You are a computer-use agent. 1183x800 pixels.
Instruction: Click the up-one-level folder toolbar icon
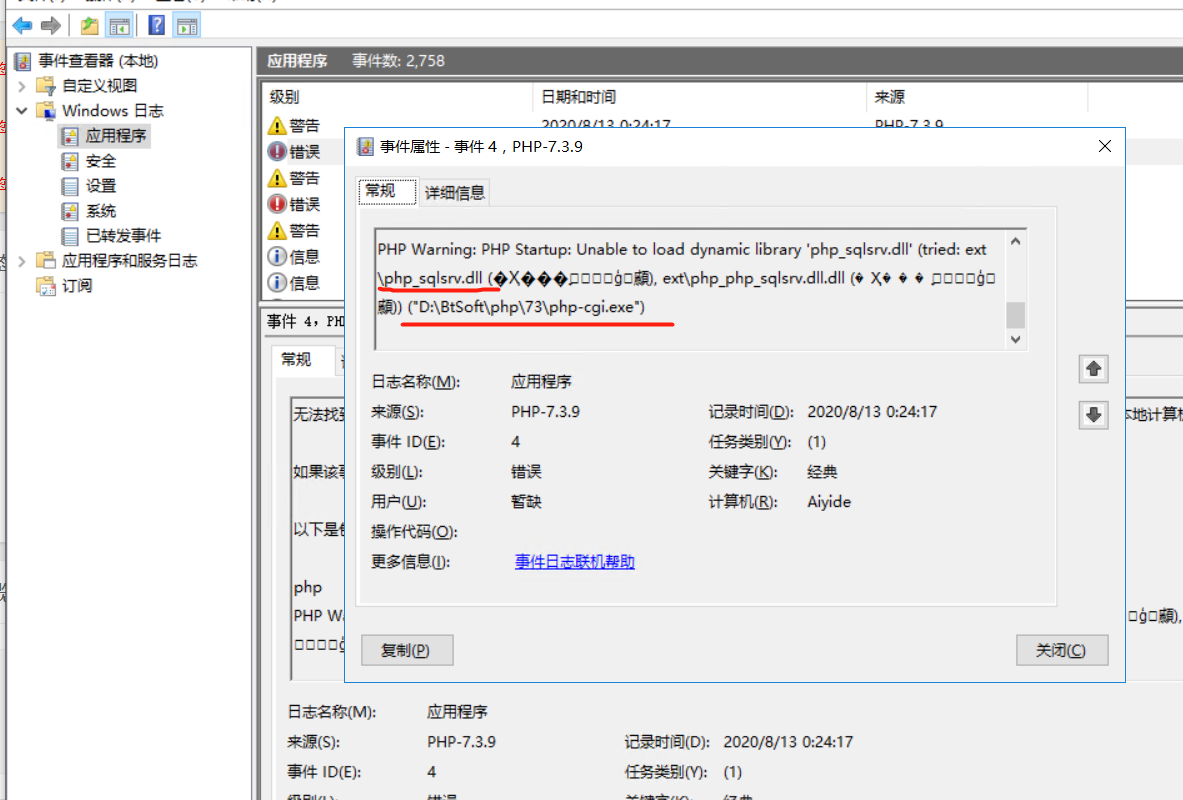tap(90, 26)
